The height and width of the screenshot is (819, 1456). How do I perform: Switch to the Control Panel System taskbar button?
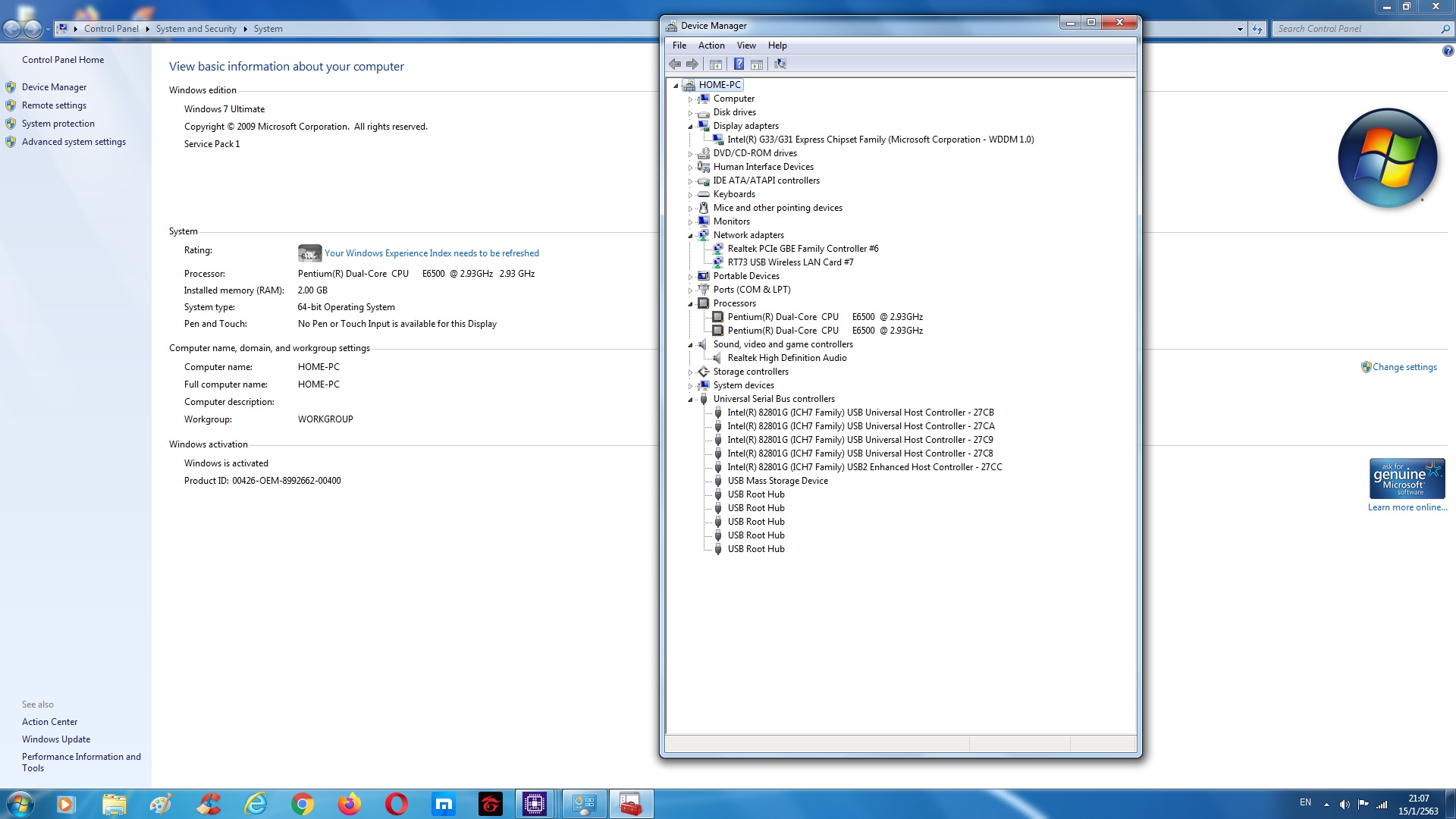click(584, 804)
